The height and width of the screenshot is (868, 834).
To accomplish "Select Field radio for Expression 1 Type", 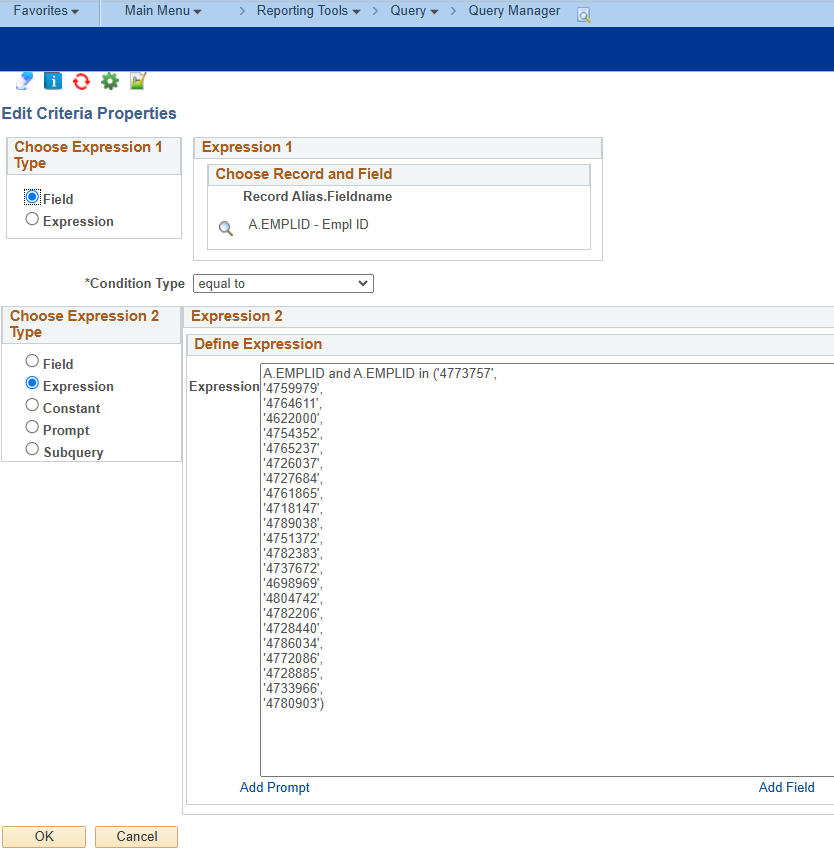I will pyautogui.click(x=32, y=198).
